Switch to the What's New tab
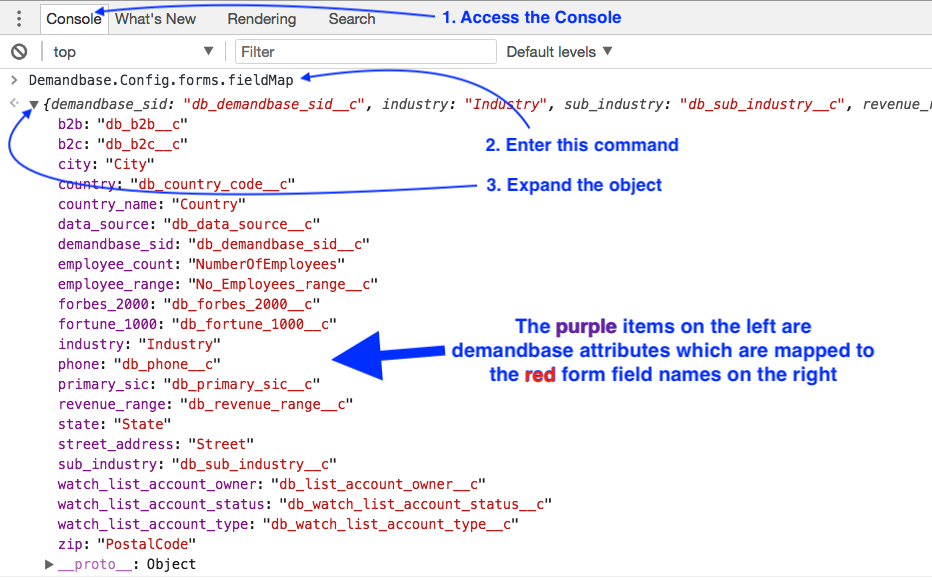932x582 pixels. click(x=155, y=19)
